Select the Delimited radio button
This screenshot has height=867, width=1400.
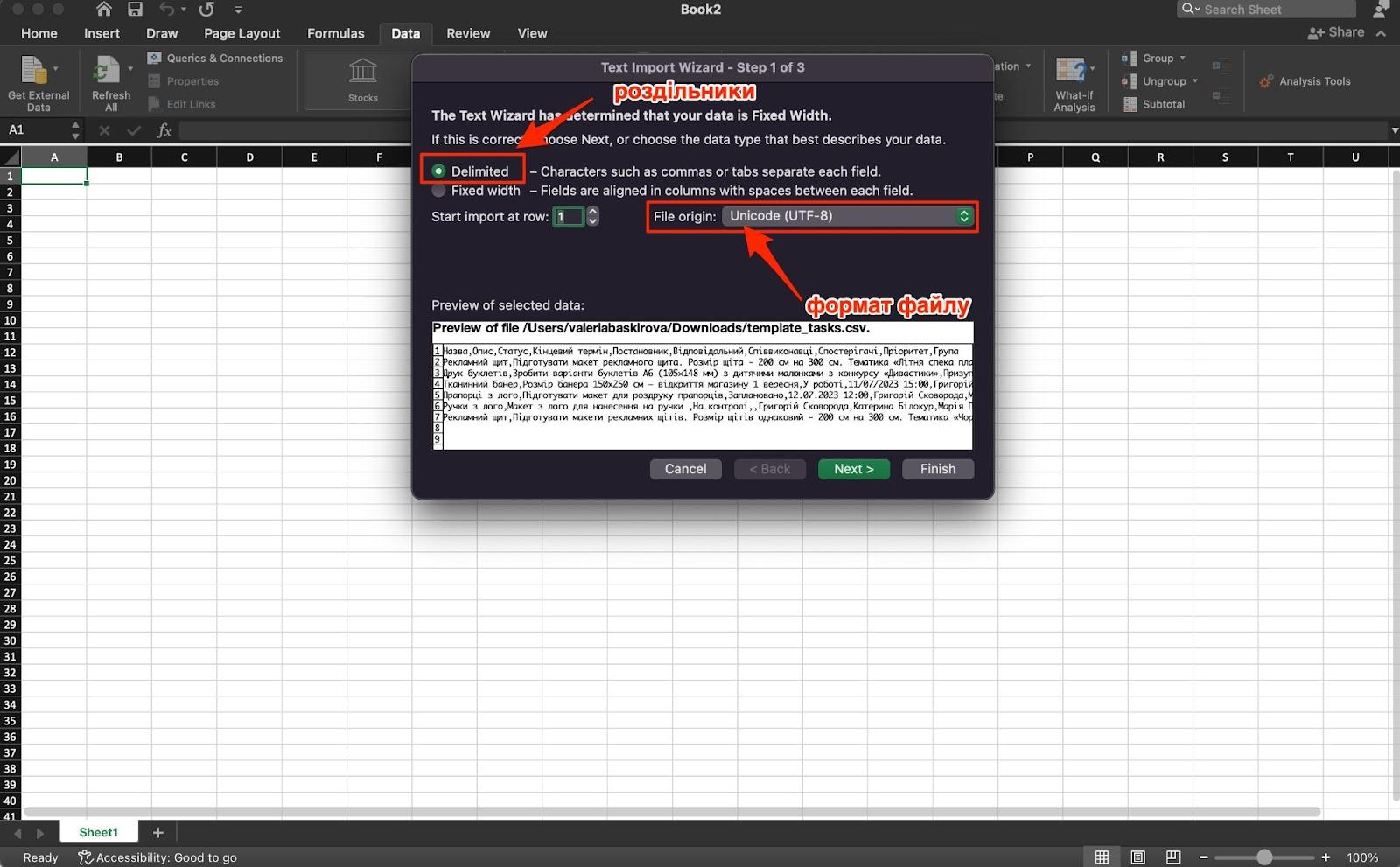tap(438, 171)
